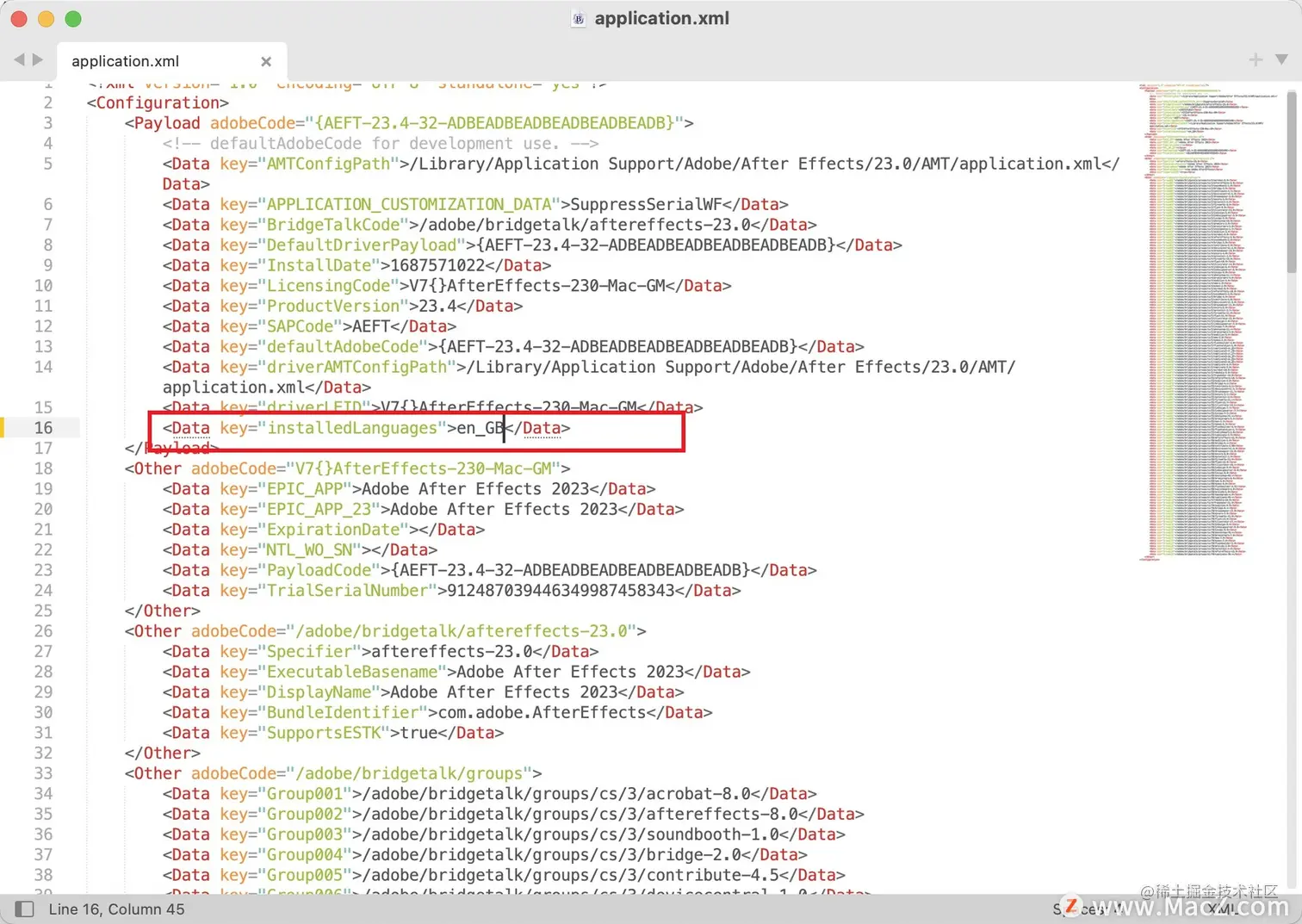Click the "<Configuration>" tag on line 2

pyautogui.click(x=158, y=102)
